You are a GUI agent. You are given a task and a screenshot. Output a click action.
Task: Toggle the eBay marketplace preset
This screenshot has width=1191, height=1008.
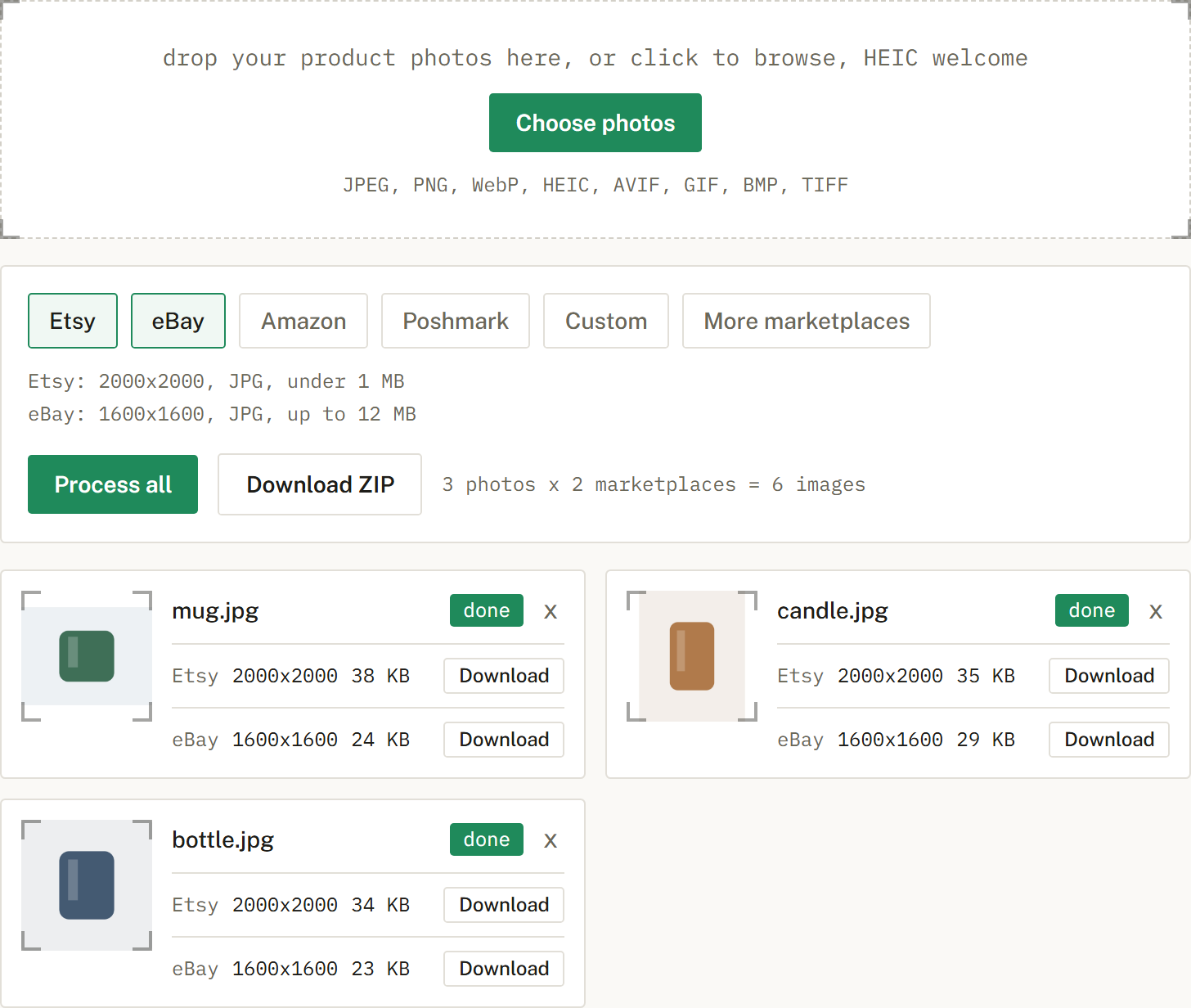pyautogui.click(x=178, y=321)
